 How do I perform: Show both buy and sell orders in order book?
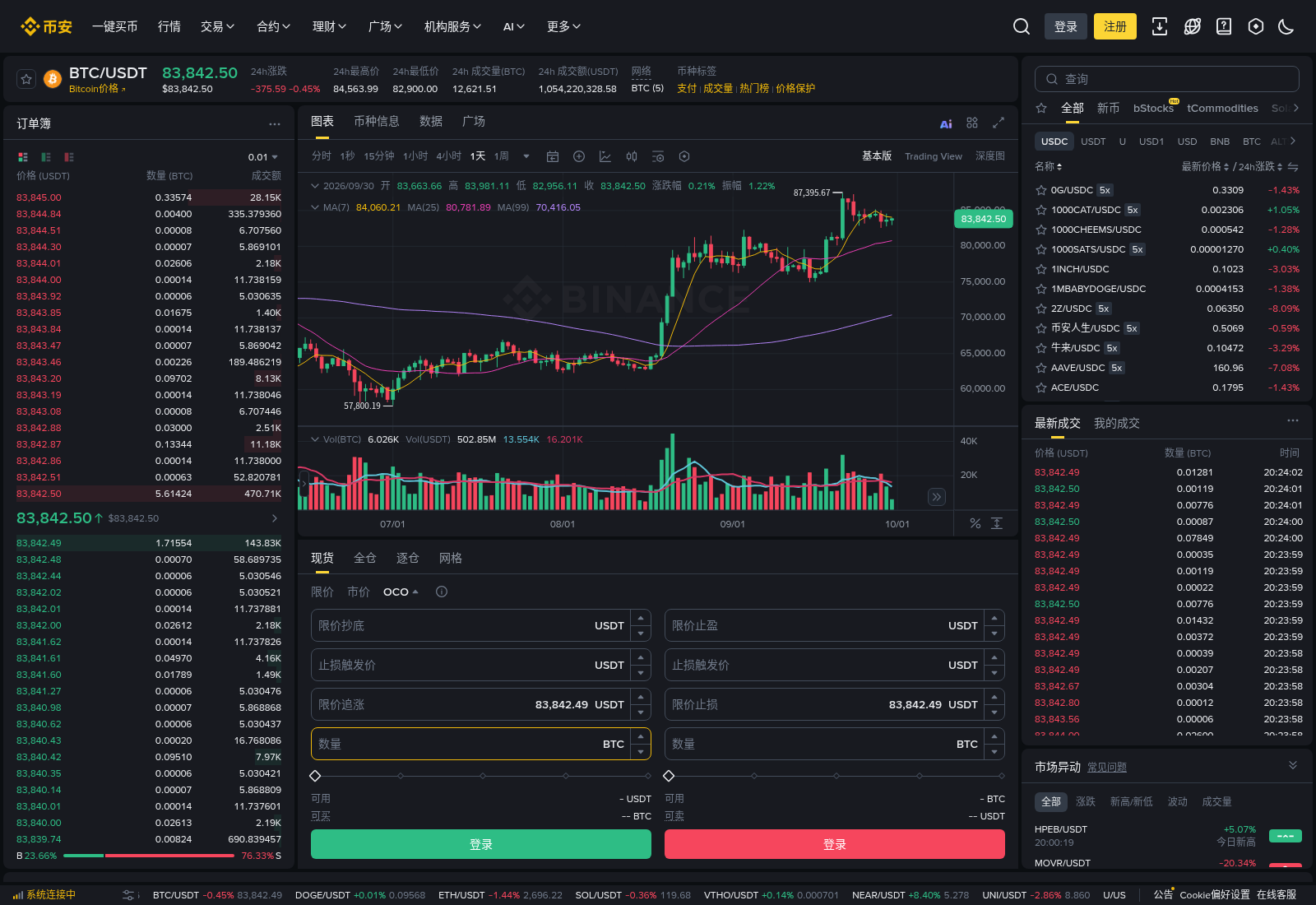click(x=23, y=157)
